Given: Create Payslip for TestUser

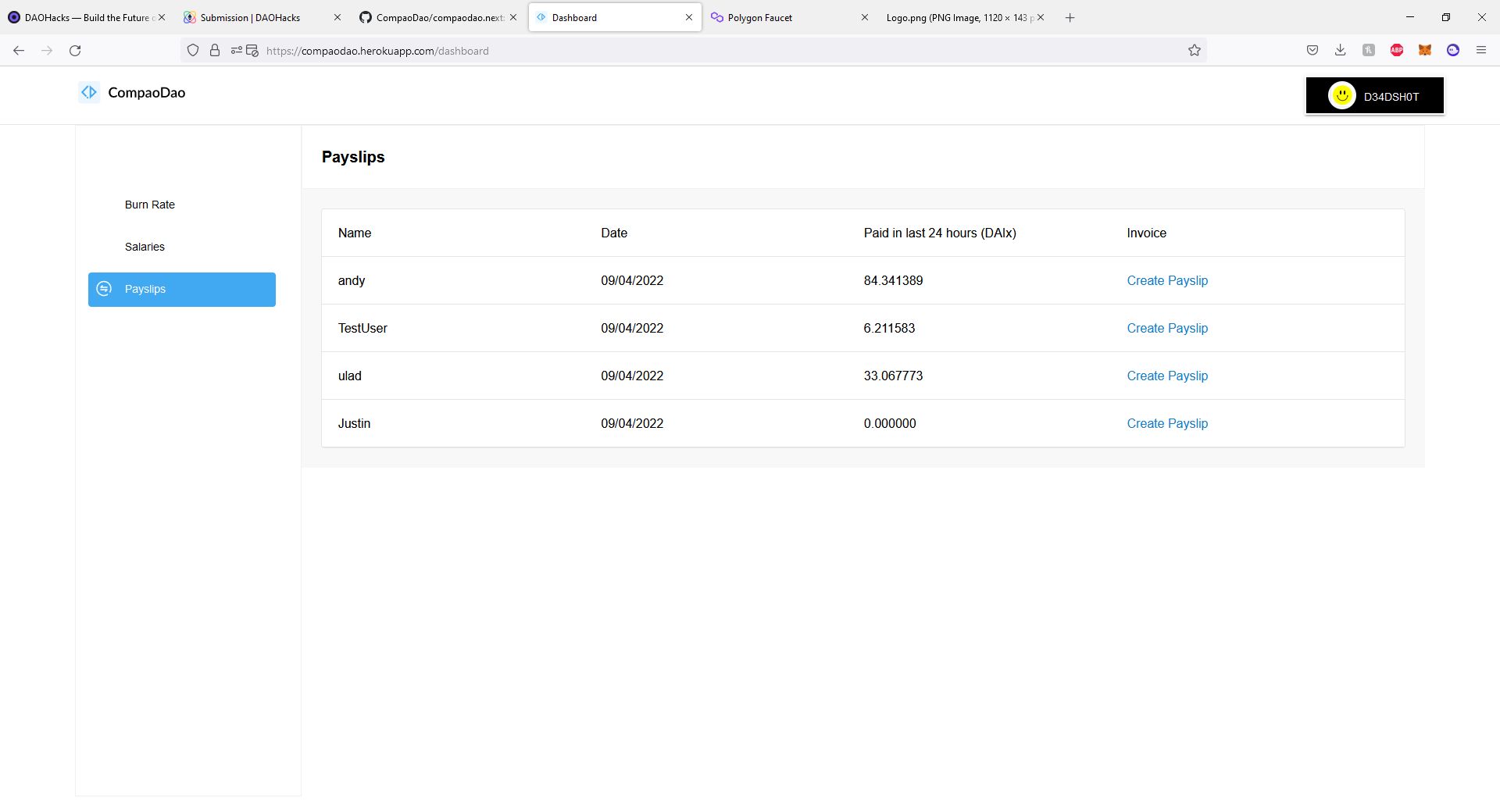Looking at the screenshot, I should 1167,328.
